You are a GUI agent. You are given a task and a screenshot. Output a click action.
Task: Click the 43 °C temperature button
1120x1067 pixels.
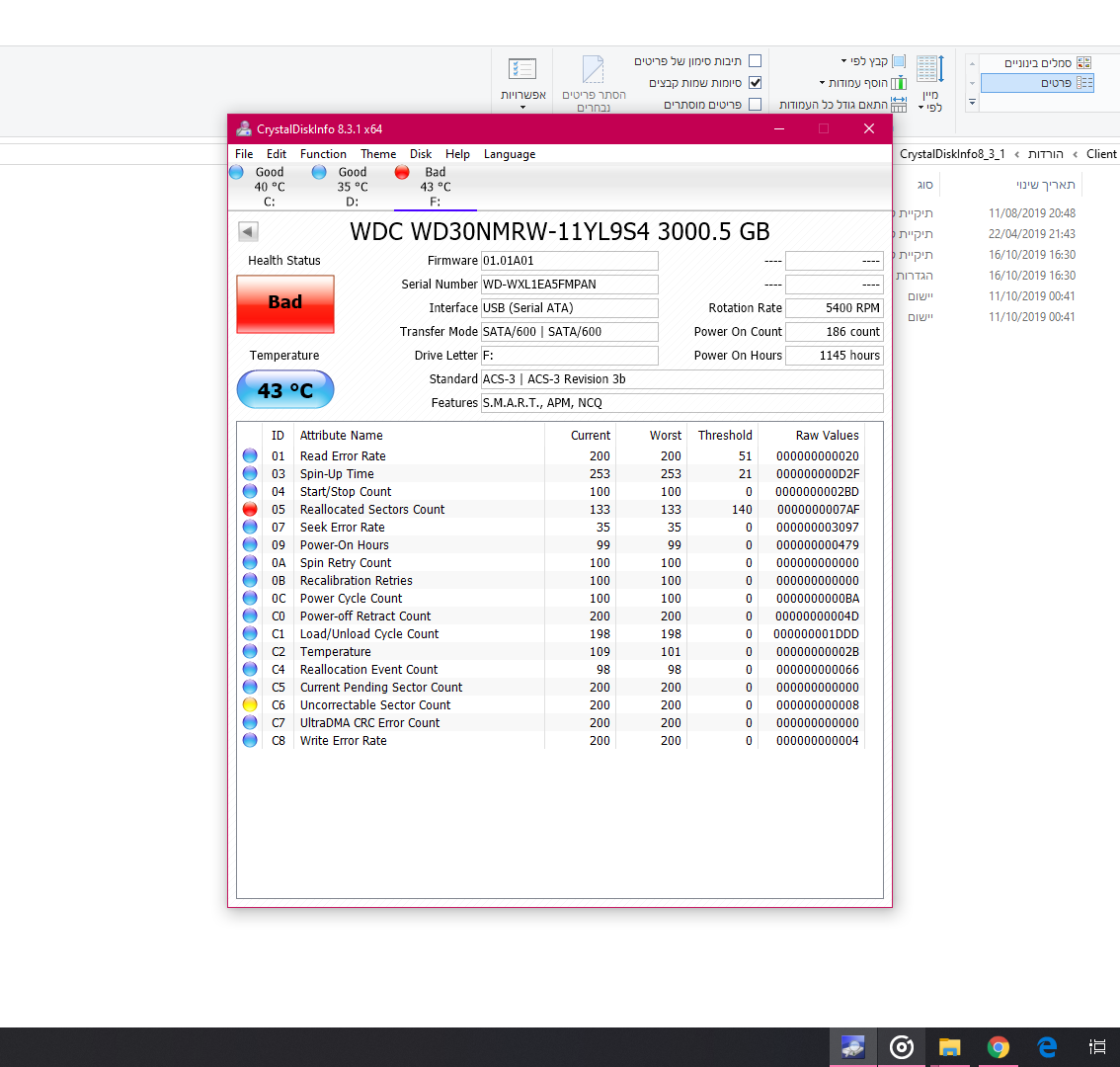(x=285, y=389)
